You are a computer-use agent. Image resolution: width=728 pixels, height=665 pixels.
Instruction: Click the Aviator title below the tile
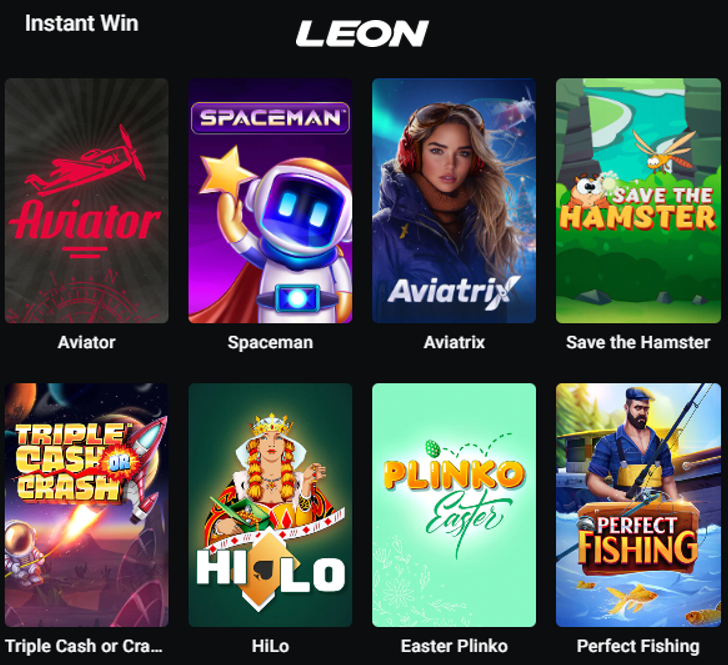pyautogui.click(x=86, y=342)
